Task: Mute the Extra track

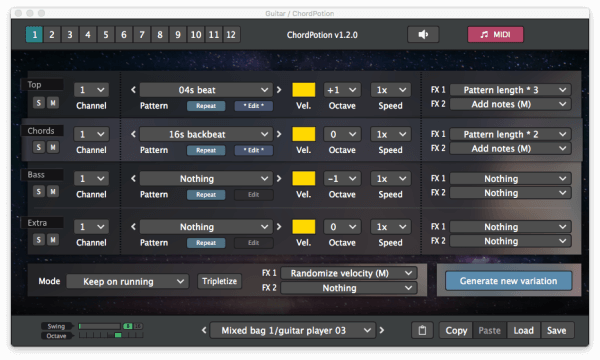Action: click(53, 240)
